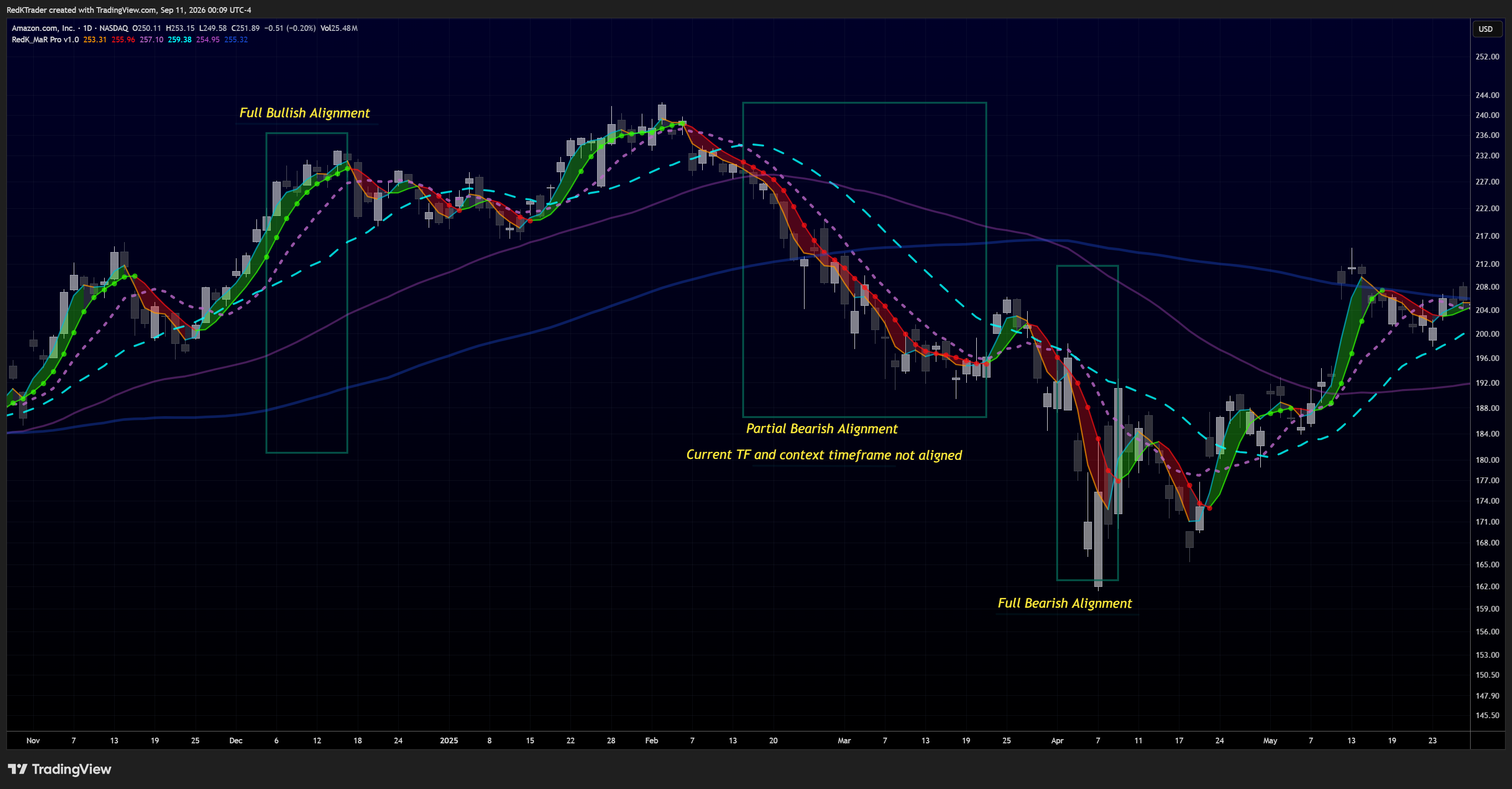Viewport: 1512px width, 789px height.
Task: Select 'Current TF and context timeframe not aligned' text
Action: [824, 455]
